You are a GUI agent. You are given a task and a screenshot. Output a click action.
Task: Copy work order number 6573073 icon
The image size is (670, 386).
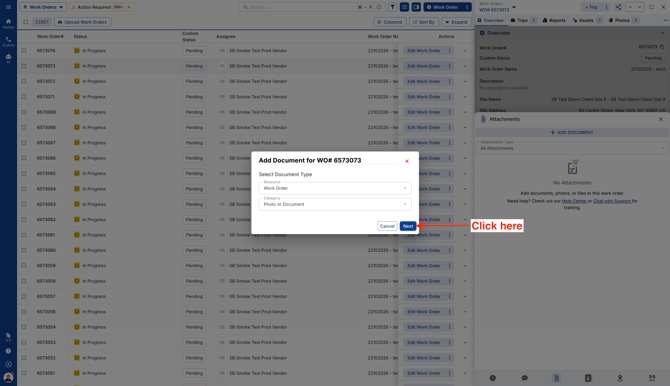tap(662, 47)
